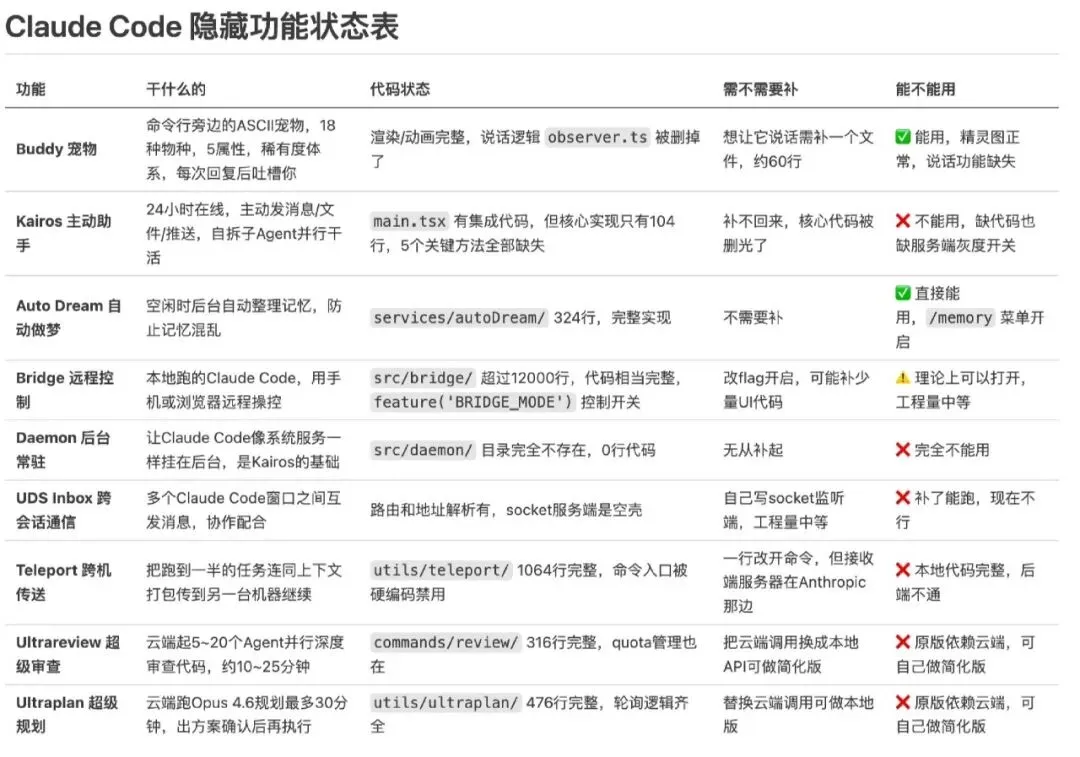
Task: Click the cell starting "补不回来，核心代码被"
Action: pyautogui.click(x=798, y=234)
